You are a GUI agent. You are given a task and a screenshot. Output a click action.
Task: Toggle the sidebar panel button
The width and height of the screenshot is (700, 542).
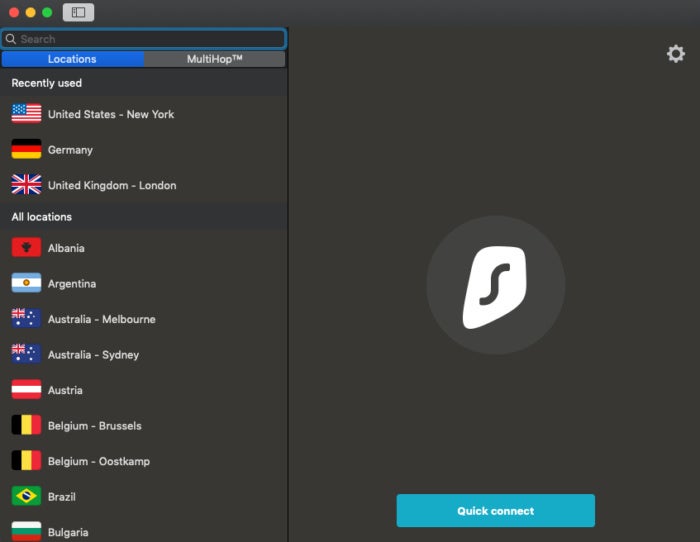[78, 12]
